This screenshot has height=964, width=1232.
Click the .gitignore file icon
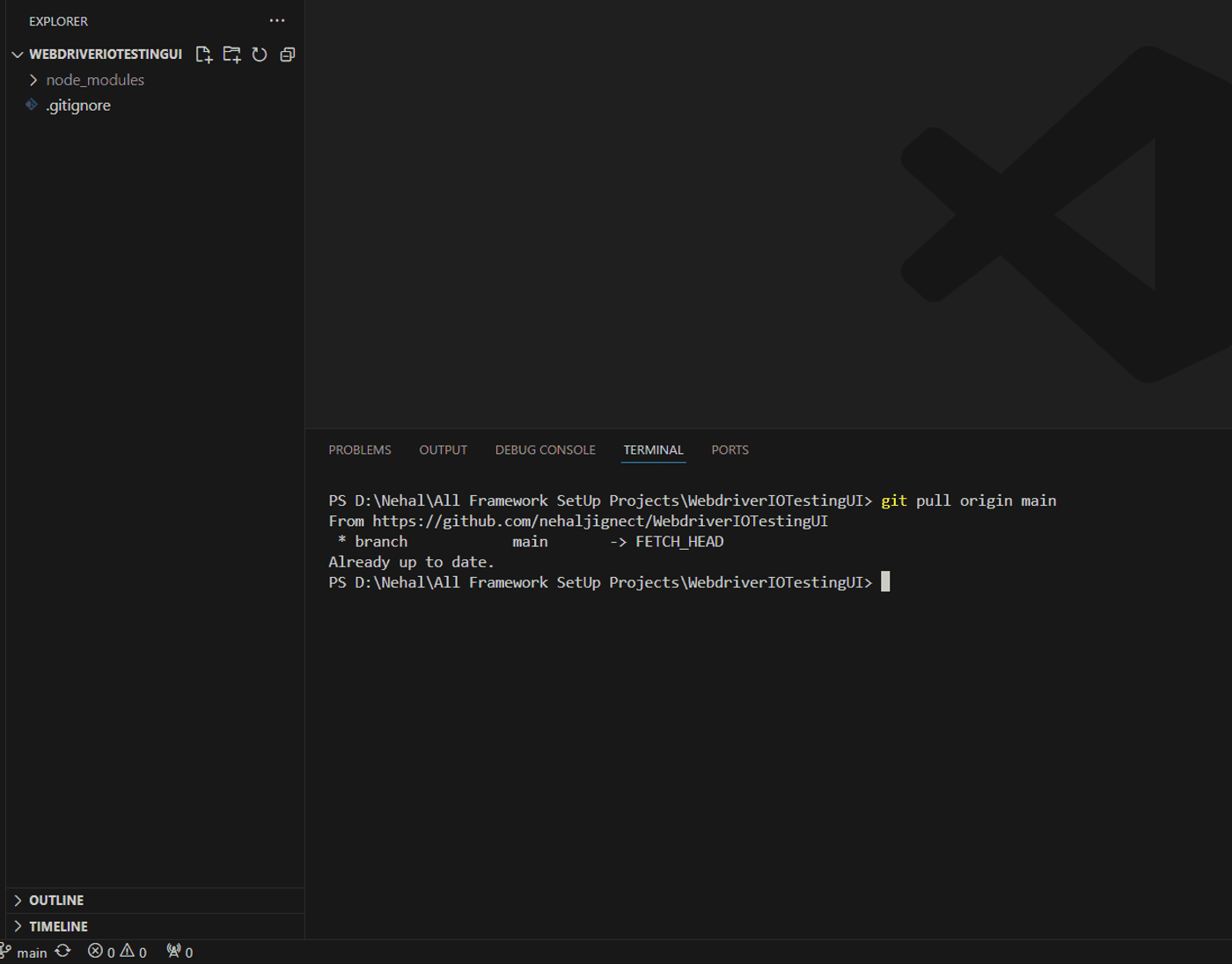(x=32, y=105)
